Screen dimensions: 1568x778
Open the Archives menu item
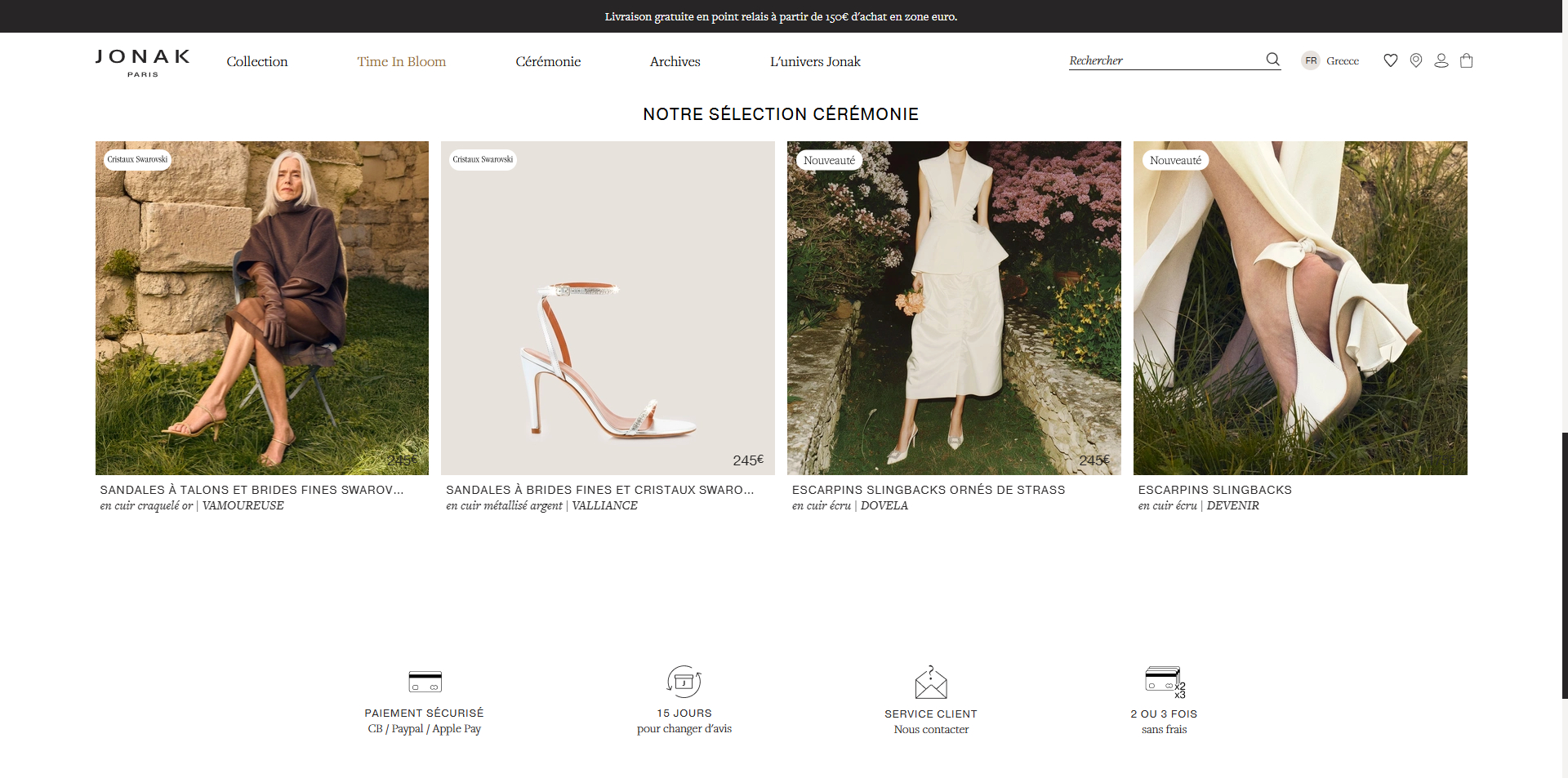pyautogui.click(x=675, y=61)
